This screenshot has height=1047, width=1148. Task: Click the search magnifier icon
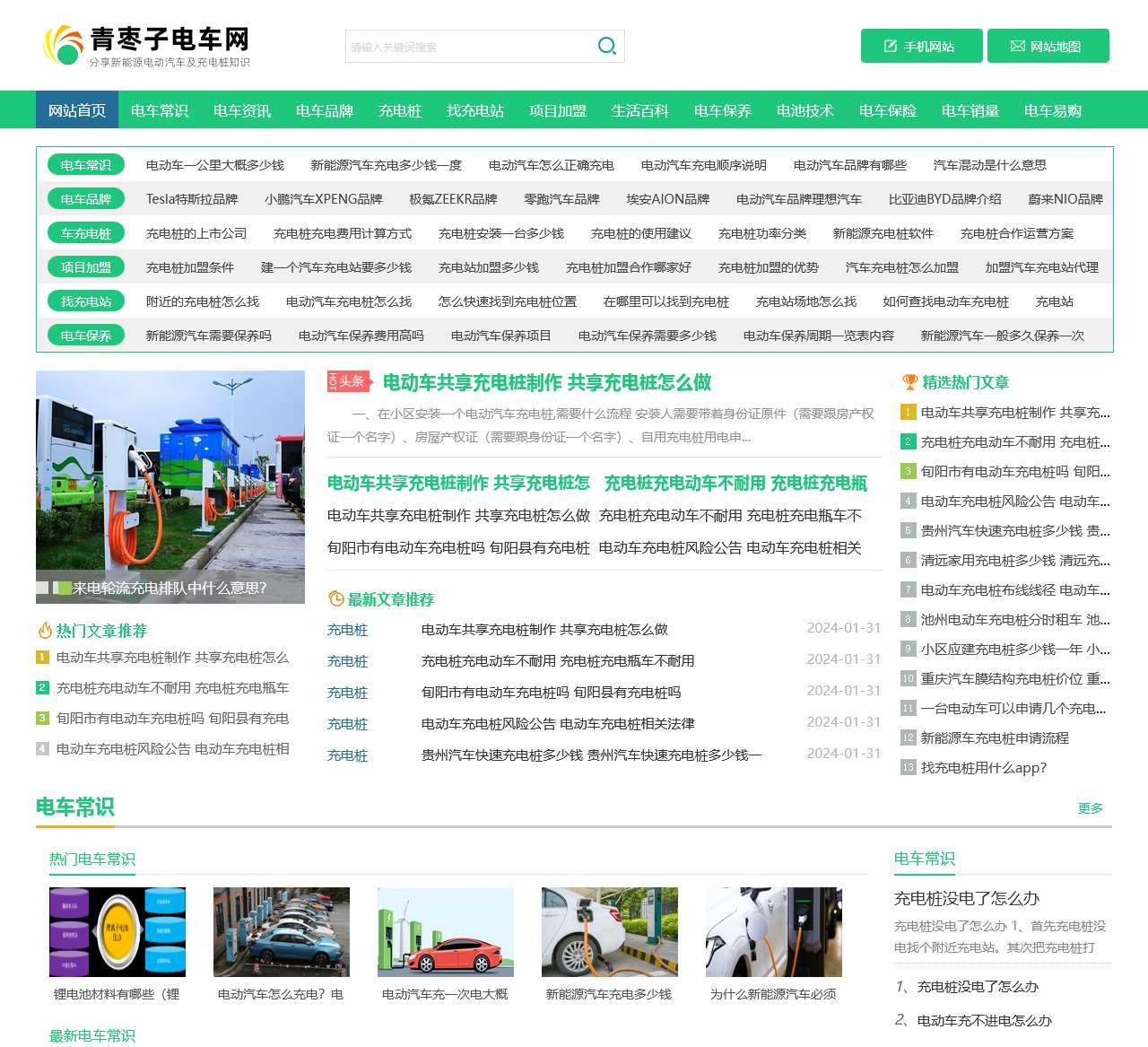(x=606, y=45)
